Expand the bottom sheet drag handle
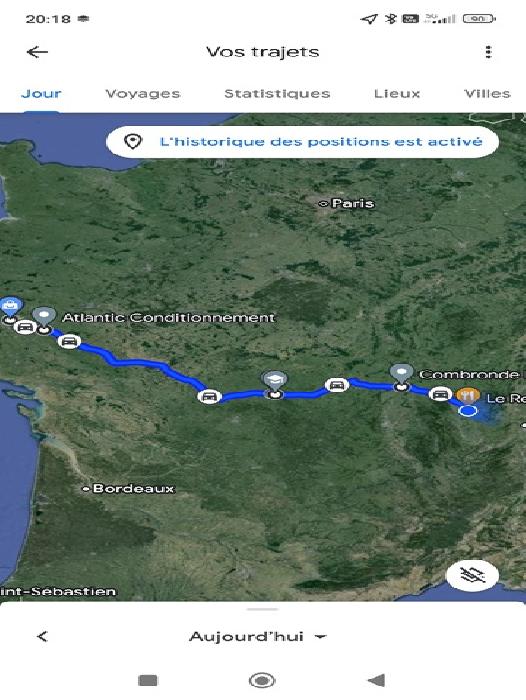Viewport: 526px width, 700px height. coord(263,609)
